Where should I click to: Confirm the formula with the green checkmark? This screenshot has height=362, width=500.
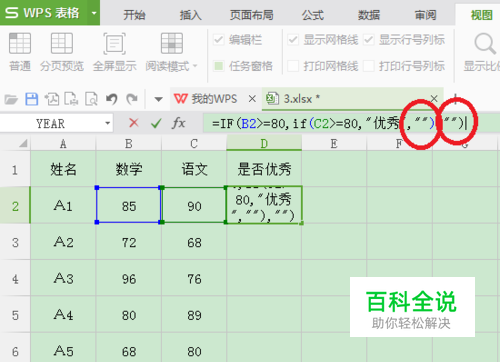tap(156, 123)
